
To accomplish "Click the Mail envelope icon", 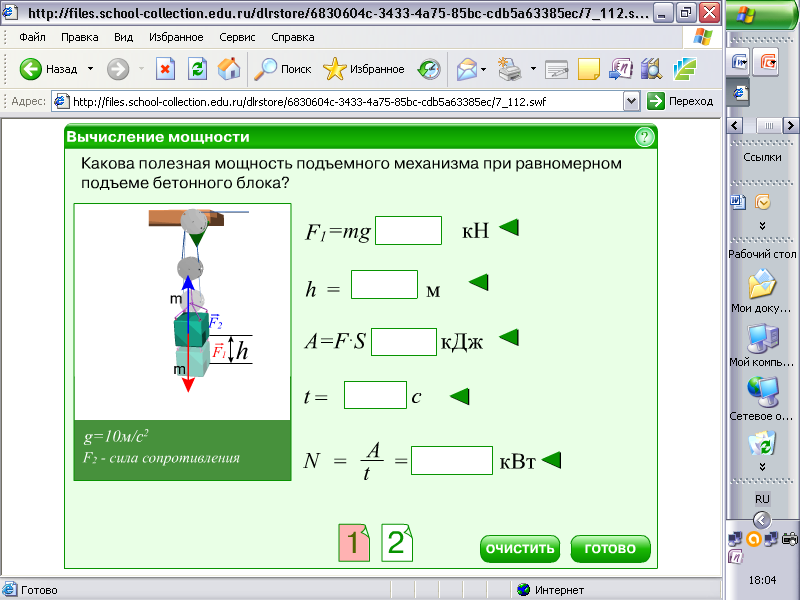I will pos(467,69).
